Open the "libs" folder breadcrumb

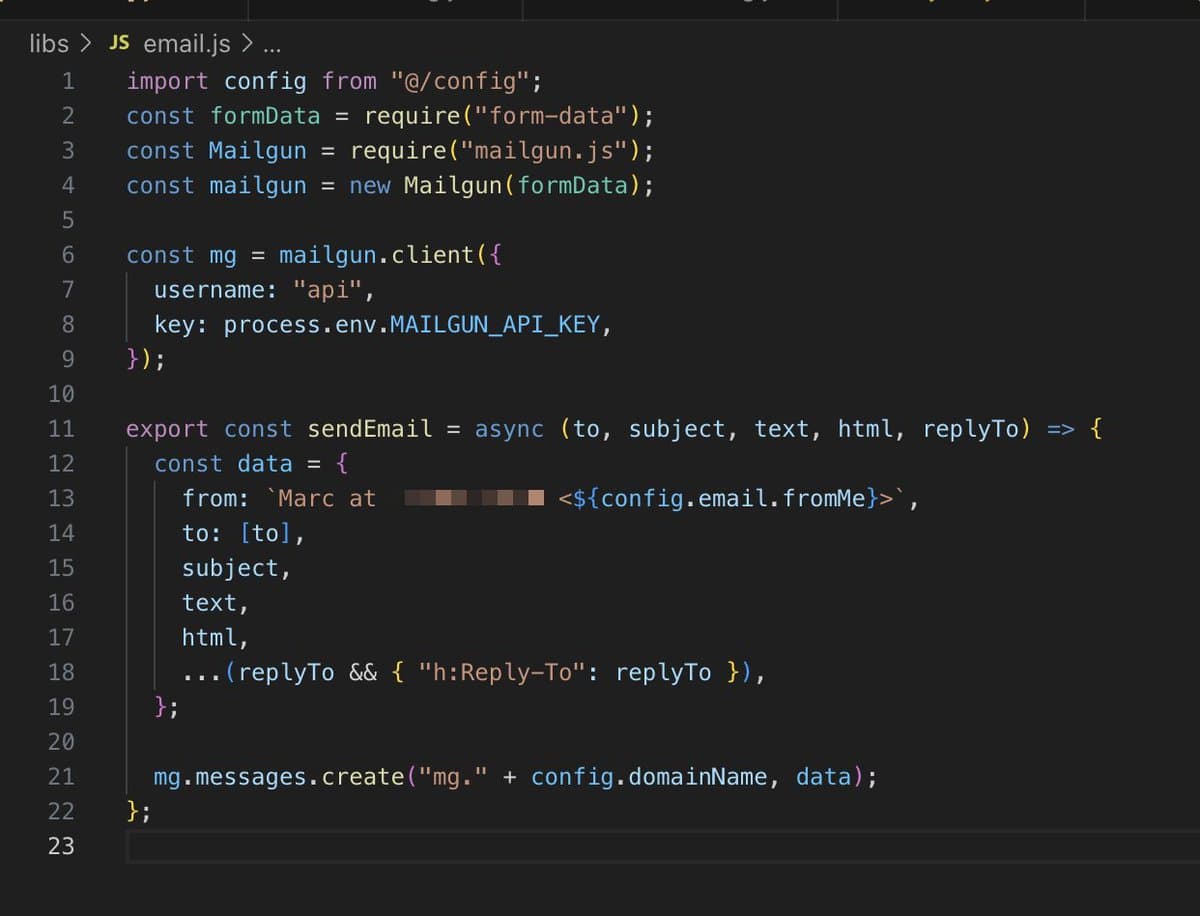coord(49,44)
